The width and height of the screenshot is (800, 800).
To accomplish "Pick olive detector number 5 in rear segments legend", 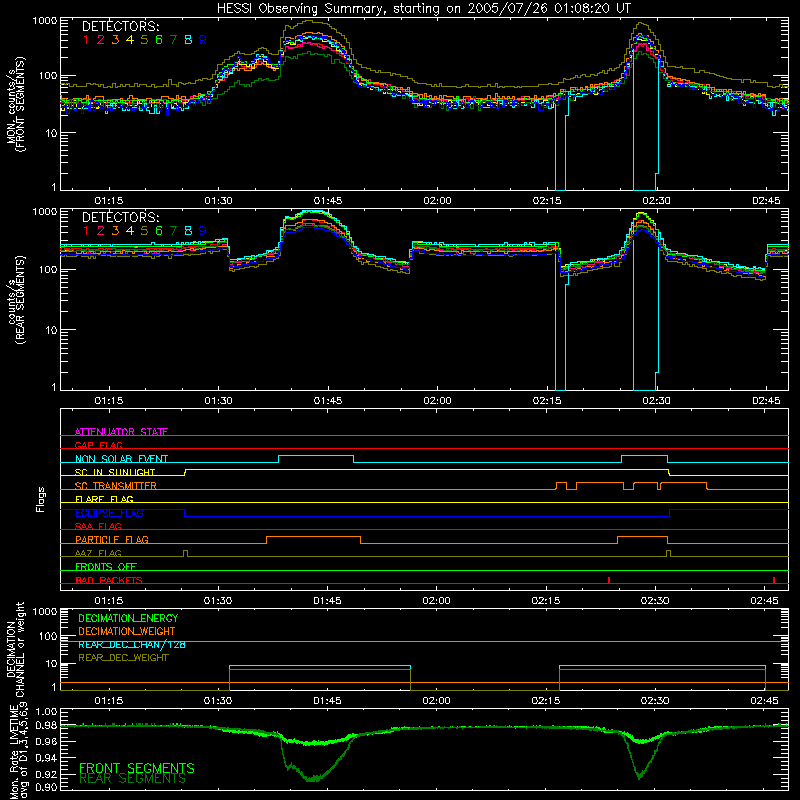I will pyautogui.click(x=144, y=231).
